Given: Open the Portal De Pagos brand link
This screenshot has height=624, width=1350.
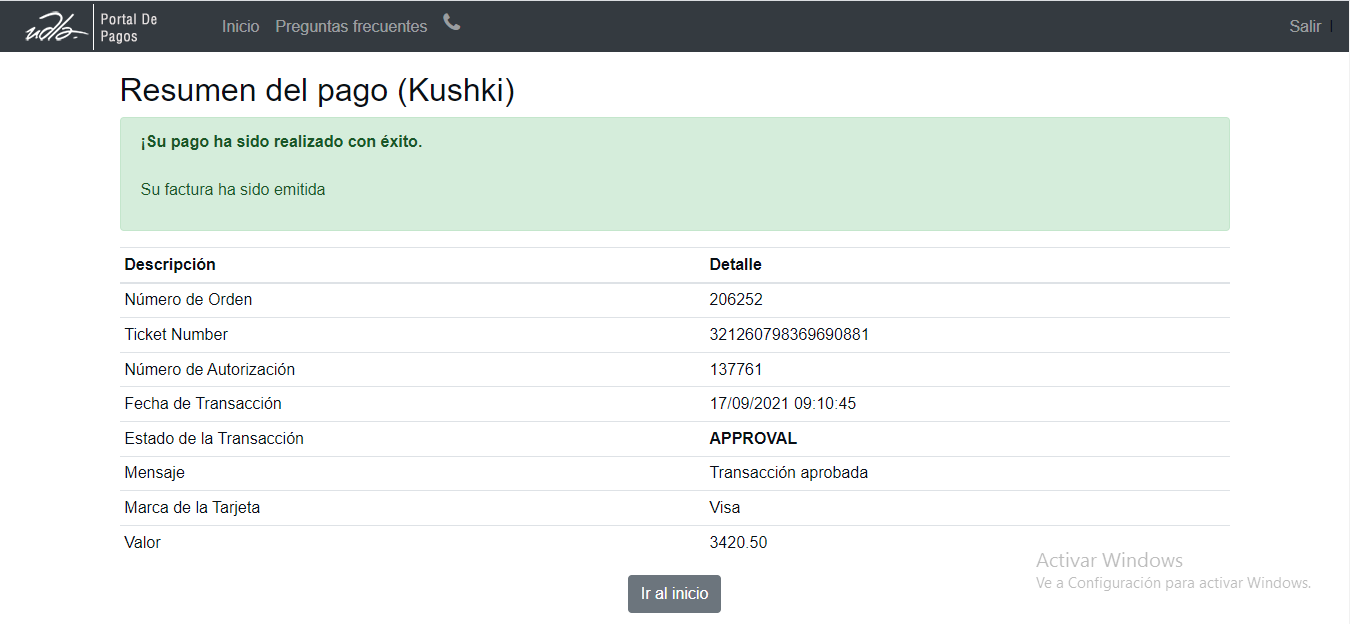Looking at the screenshot, I should tap(129, 28).
